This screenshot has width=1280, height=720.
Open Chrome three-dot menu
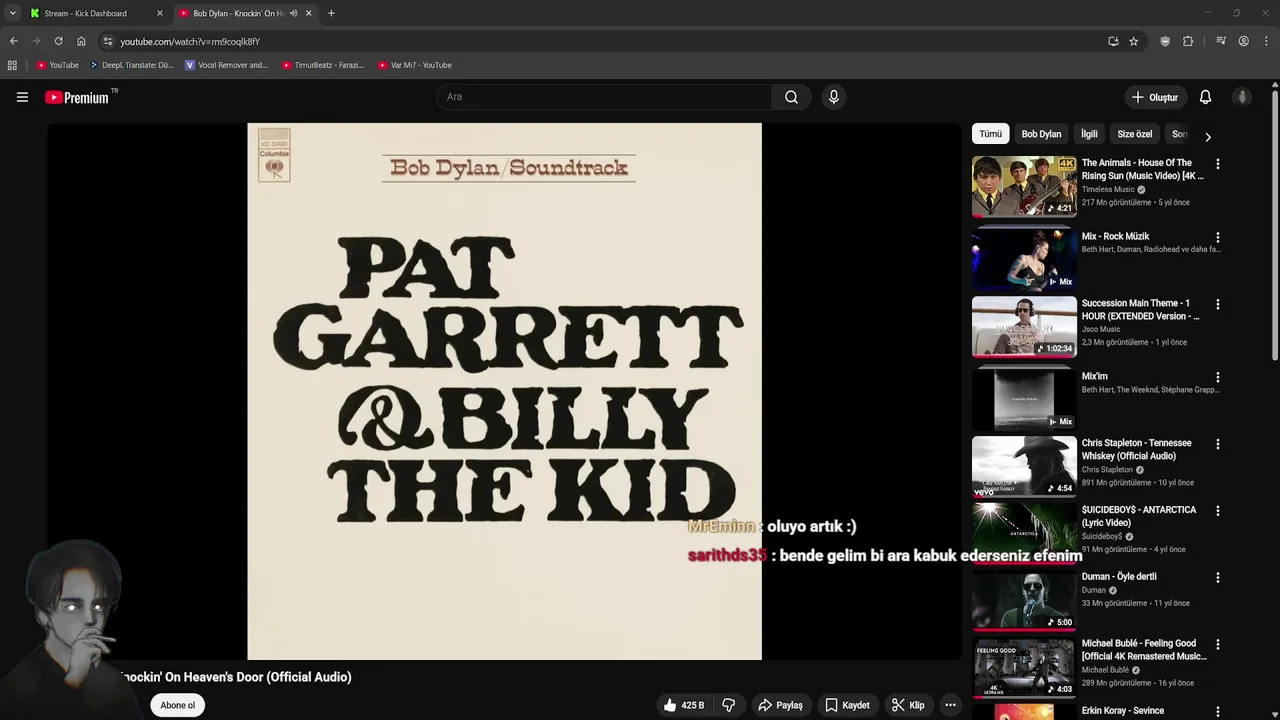(1266, 41)
